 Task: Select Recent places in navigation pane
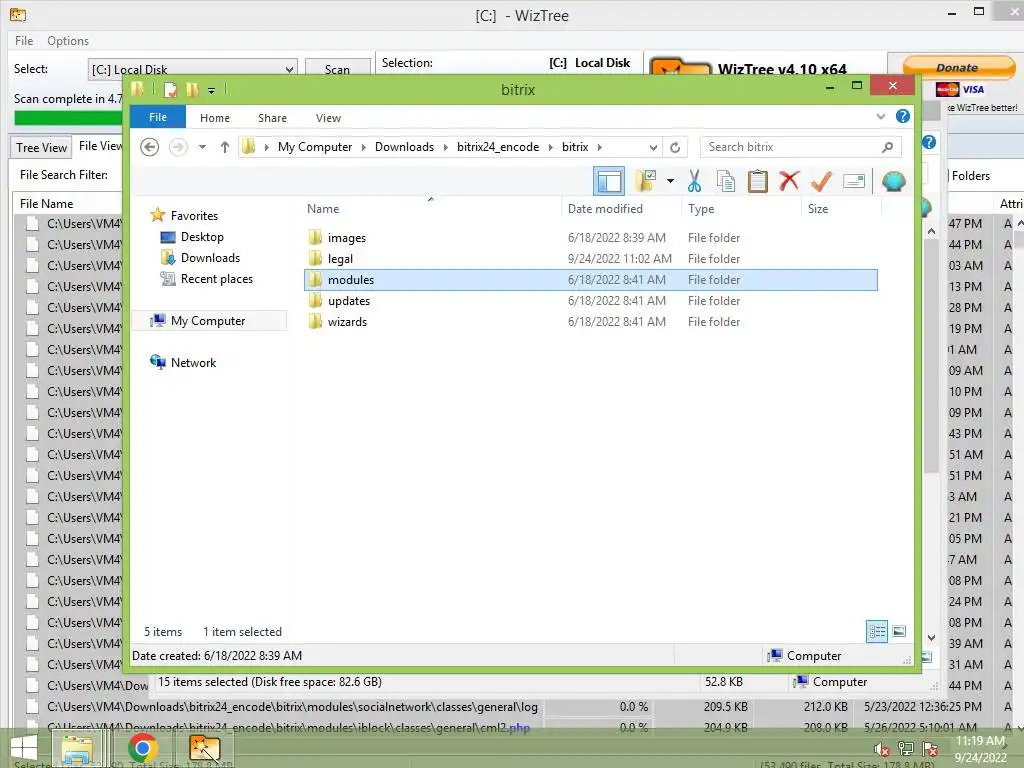(x=216, y=279)
